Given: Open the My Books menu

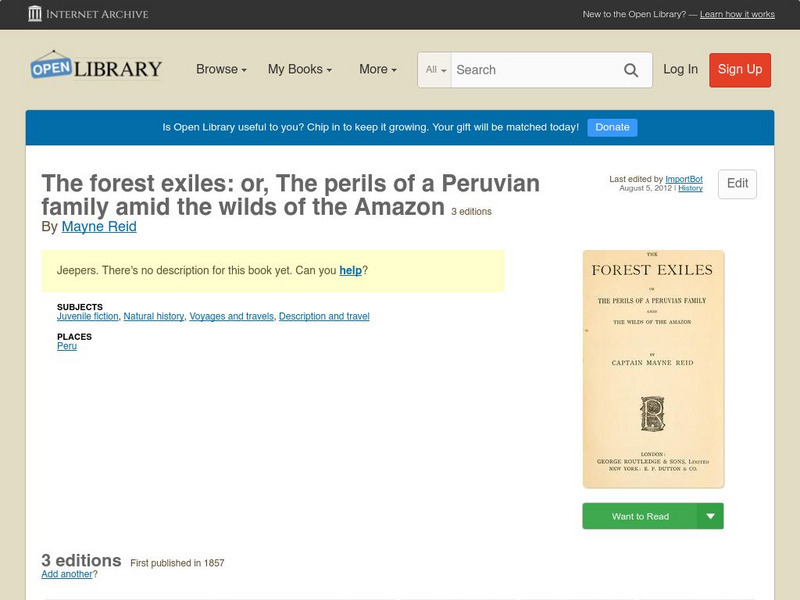Looking at the screenshot, I should (299, 69).
